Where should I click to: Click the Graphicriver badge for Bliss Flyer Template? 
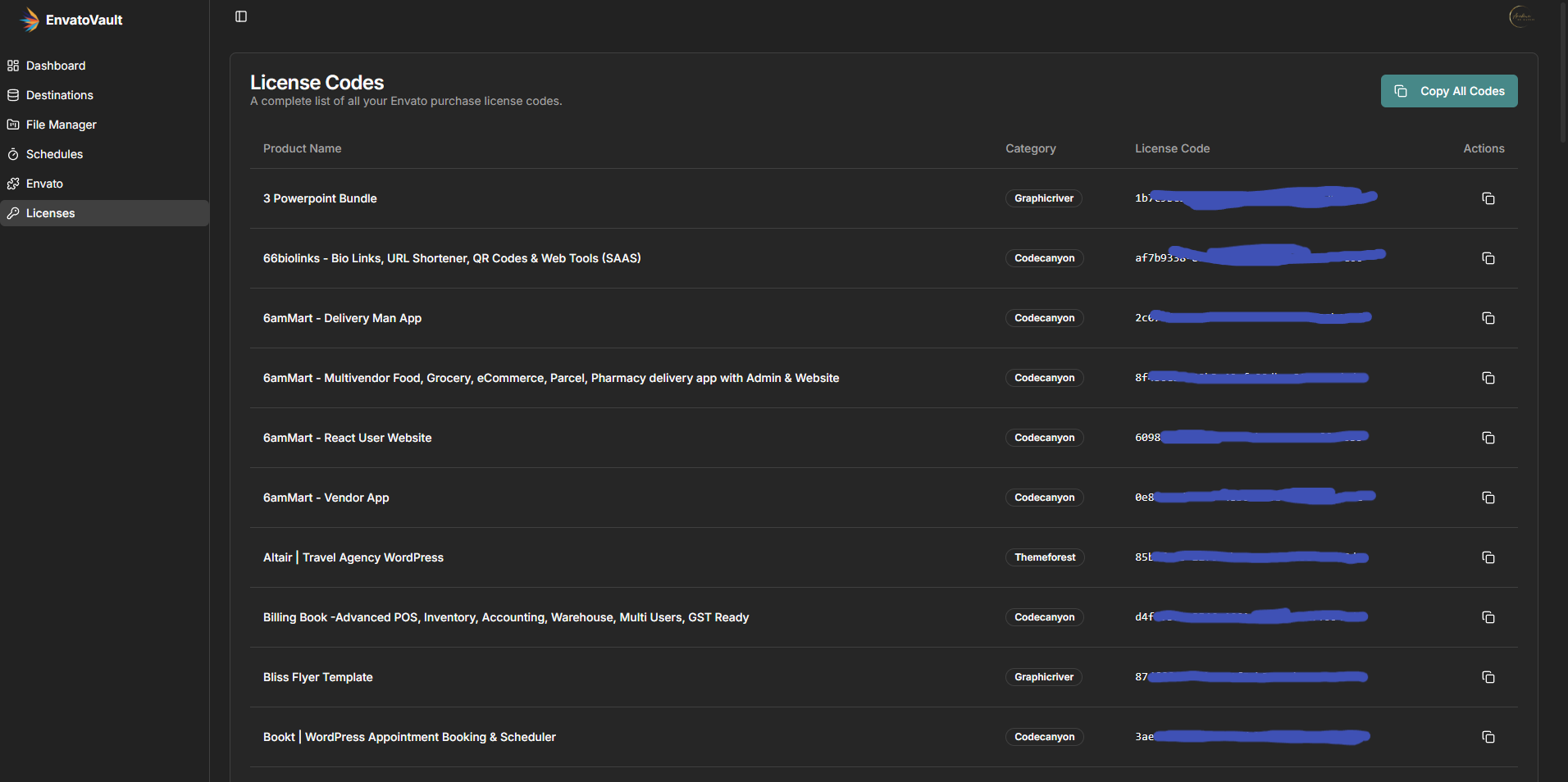coord(1044,677)
